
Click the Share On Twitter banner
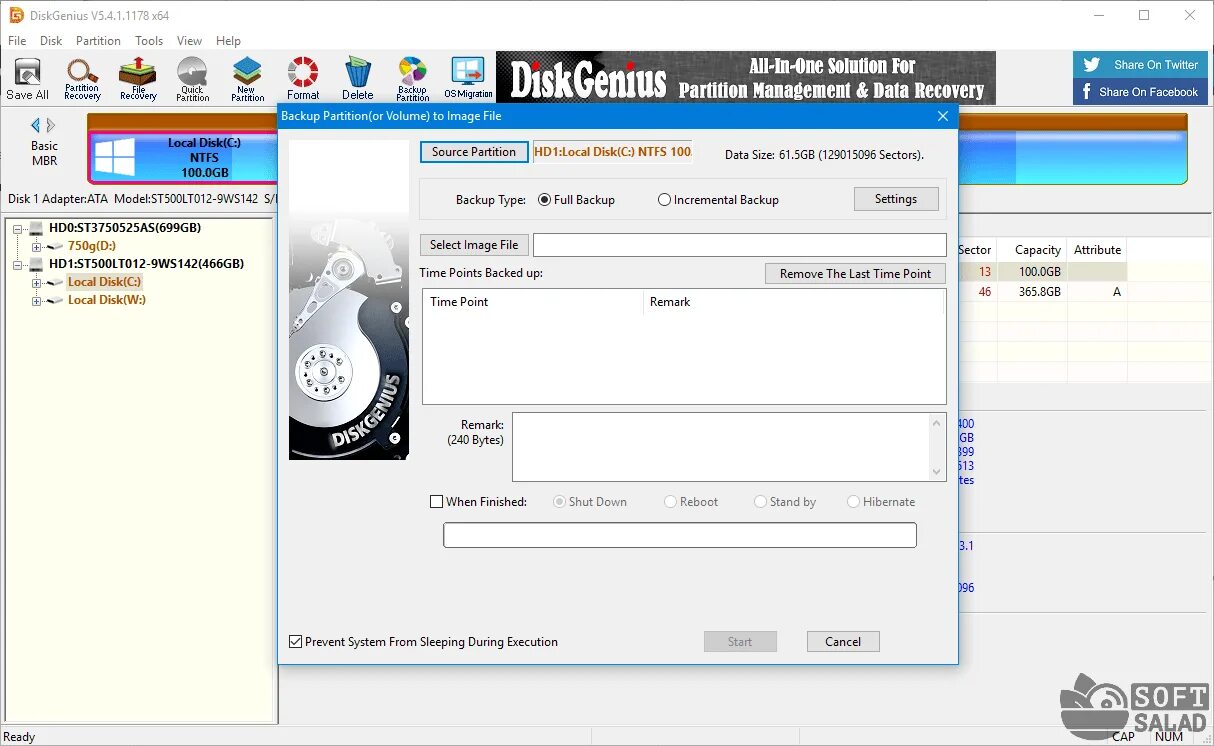(x=1141, y=64)
